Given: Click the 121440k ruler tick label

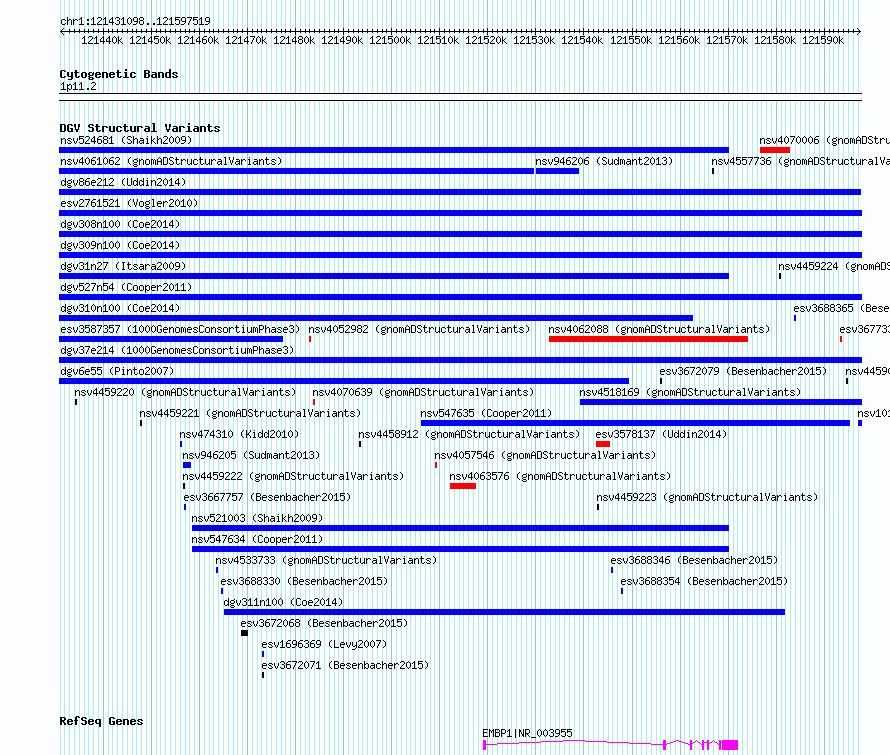Looking at the screenshot, I should tap(102, 40).
